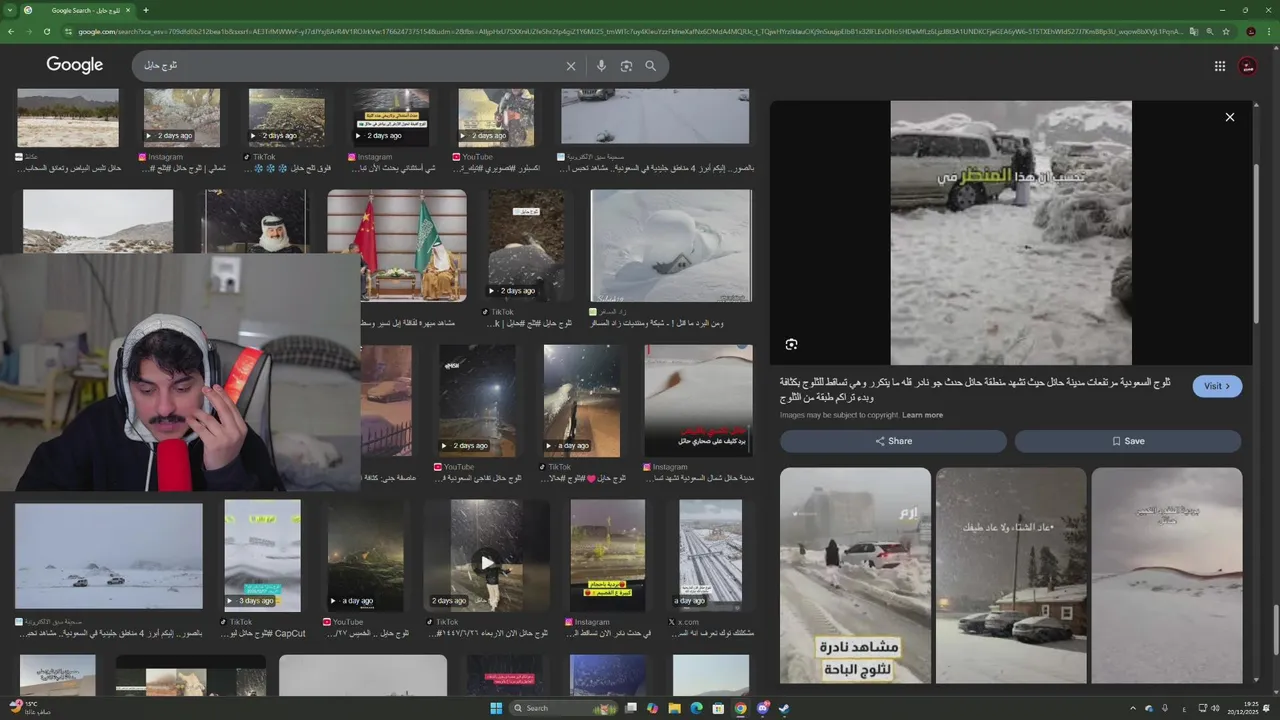This screenshot has width=1280, height=720.
Task: Go back with the browser back arrow
Action: pos(11,32)
